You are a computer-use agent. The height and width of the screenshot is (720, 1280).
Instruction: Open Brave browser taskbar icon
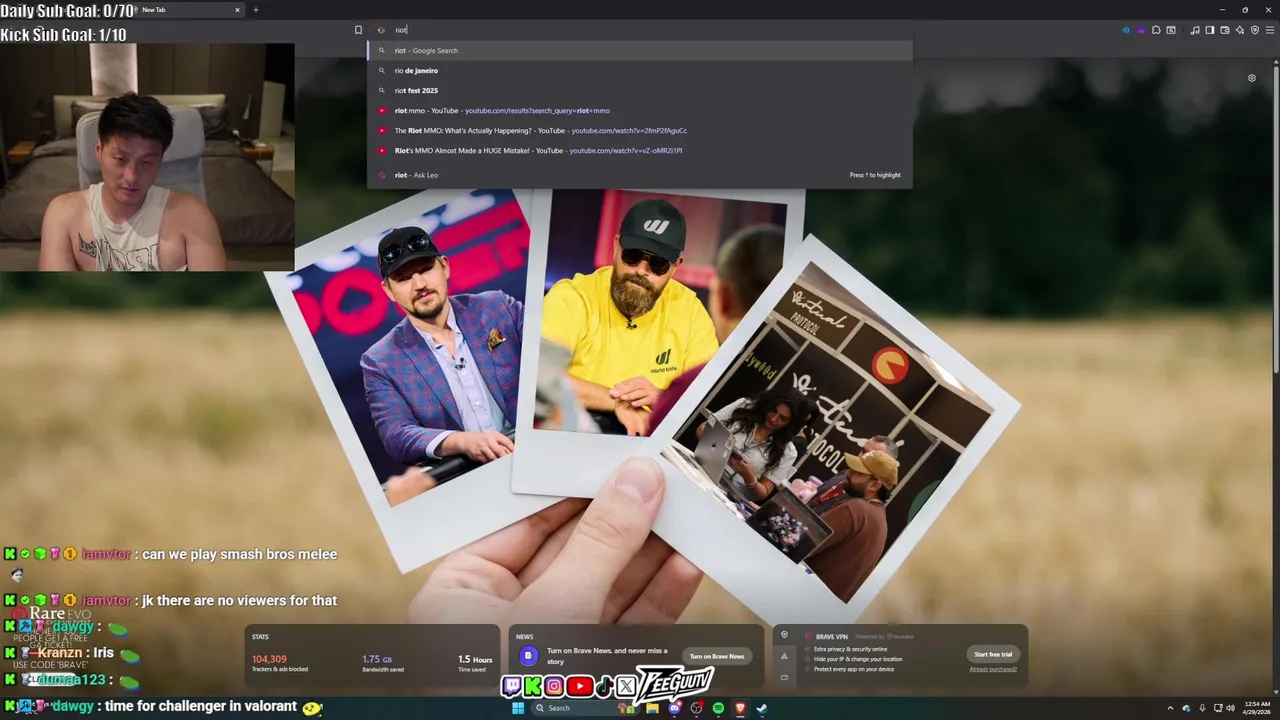(740, 708)
